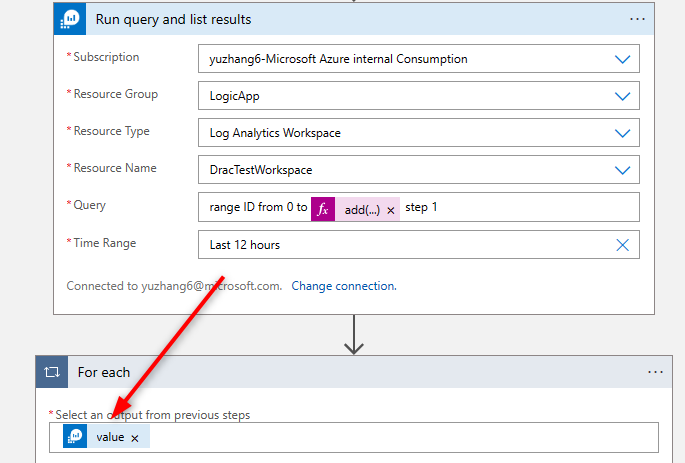The image size is (685, 463).
Task: Click the For each header title
Action: pyautogui.click(x=104, y=372)
